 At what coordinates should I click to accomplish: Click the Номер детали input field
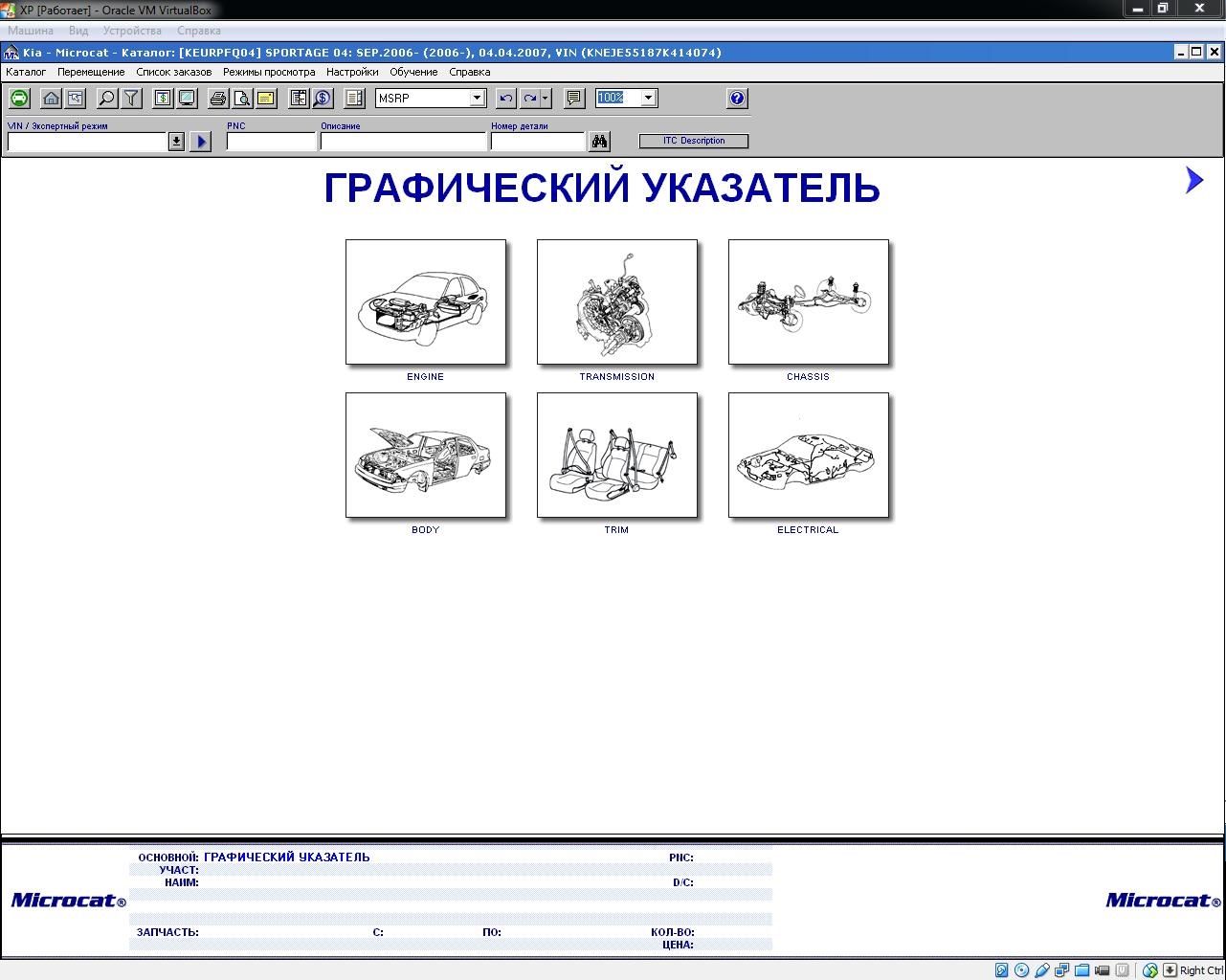(x=538, y=142)
